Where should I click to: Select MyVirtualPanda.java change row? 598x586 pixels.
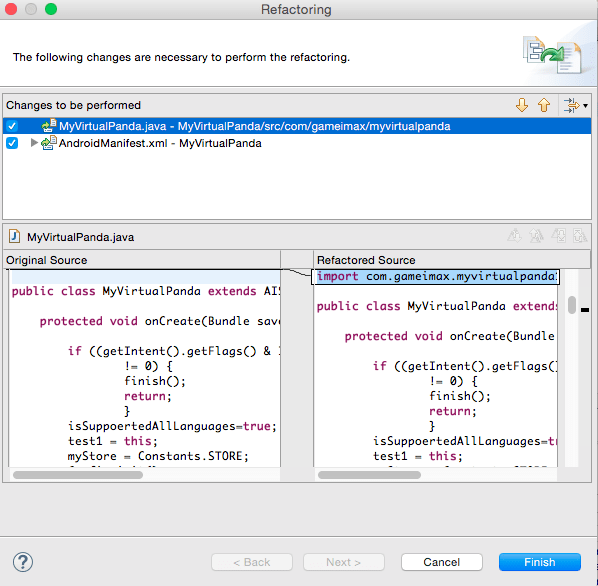[x=297, y=126]
